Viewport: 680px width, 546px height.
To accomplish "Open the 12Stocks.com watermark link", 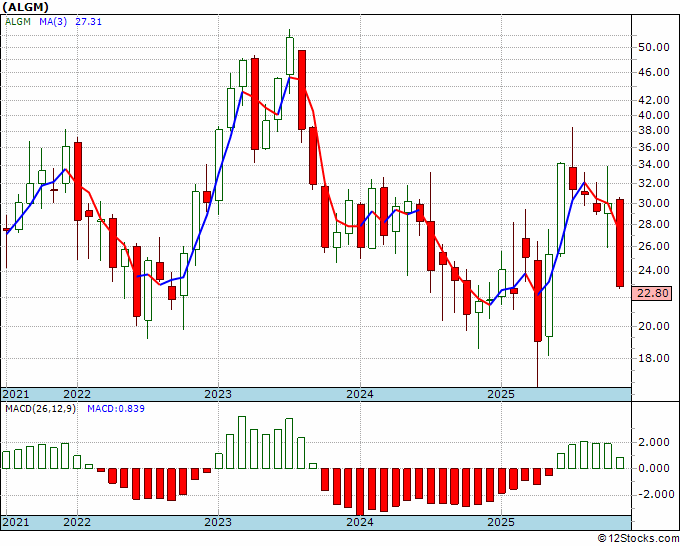I will click(638, 538).
